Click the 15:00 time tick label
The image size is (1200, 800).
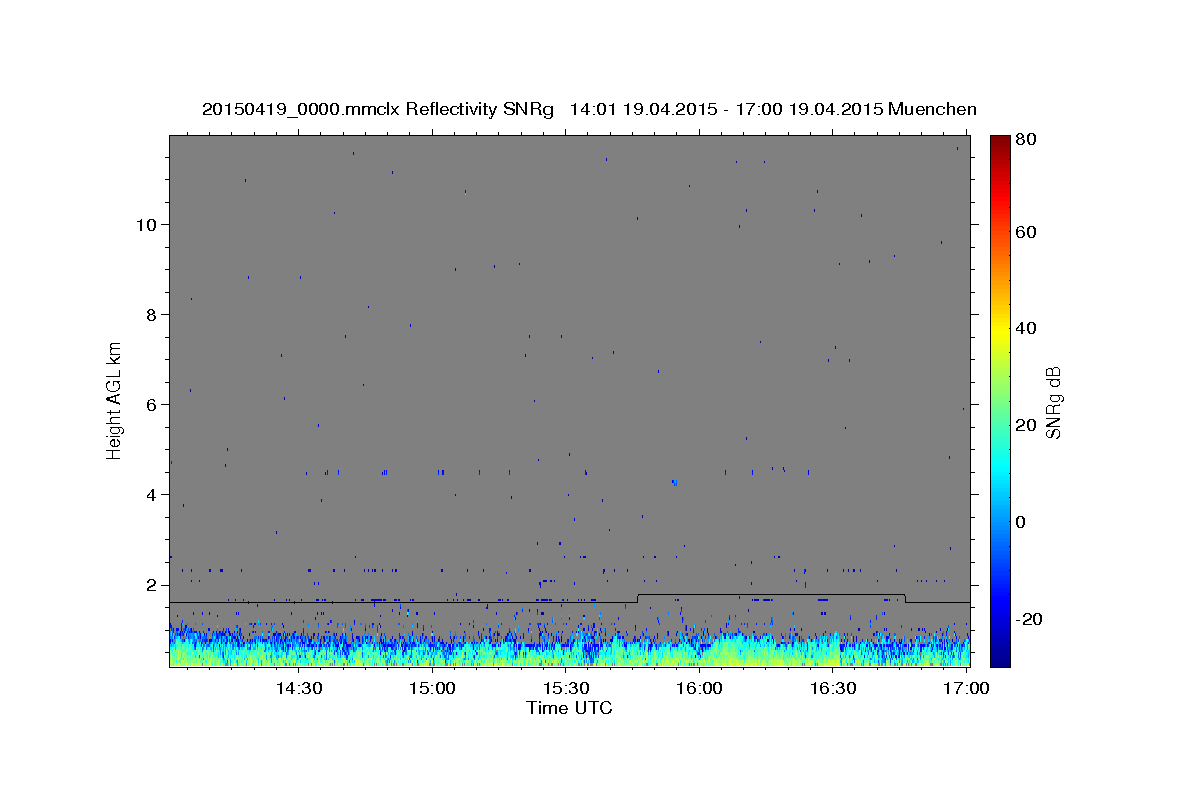(x=432, y=688)
